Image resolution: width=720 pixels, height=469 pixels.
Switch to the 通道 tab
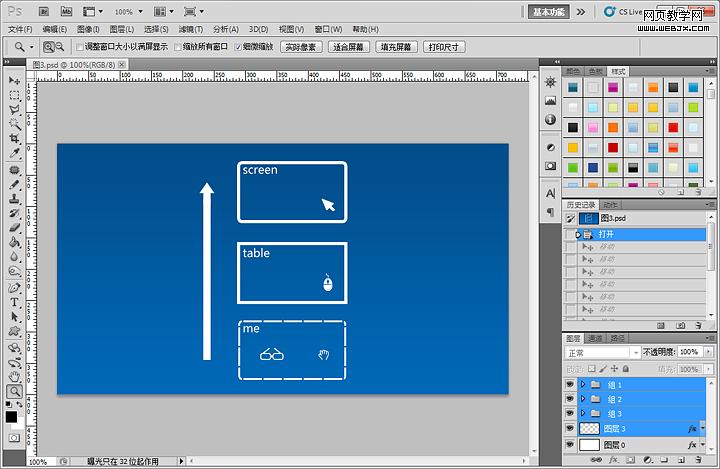coord(595,338)
